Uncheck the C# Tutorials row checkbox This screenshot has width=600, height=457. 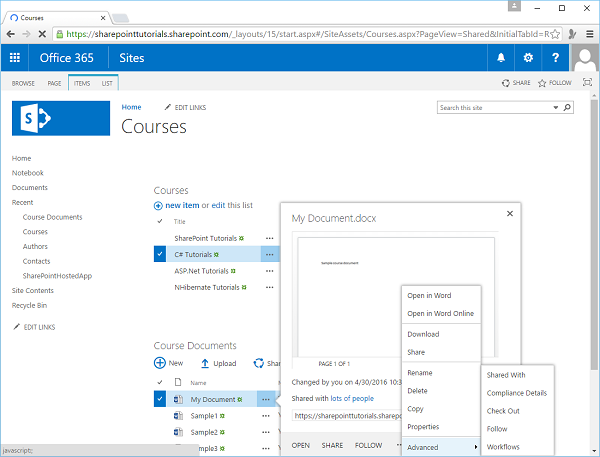point(160,254)
